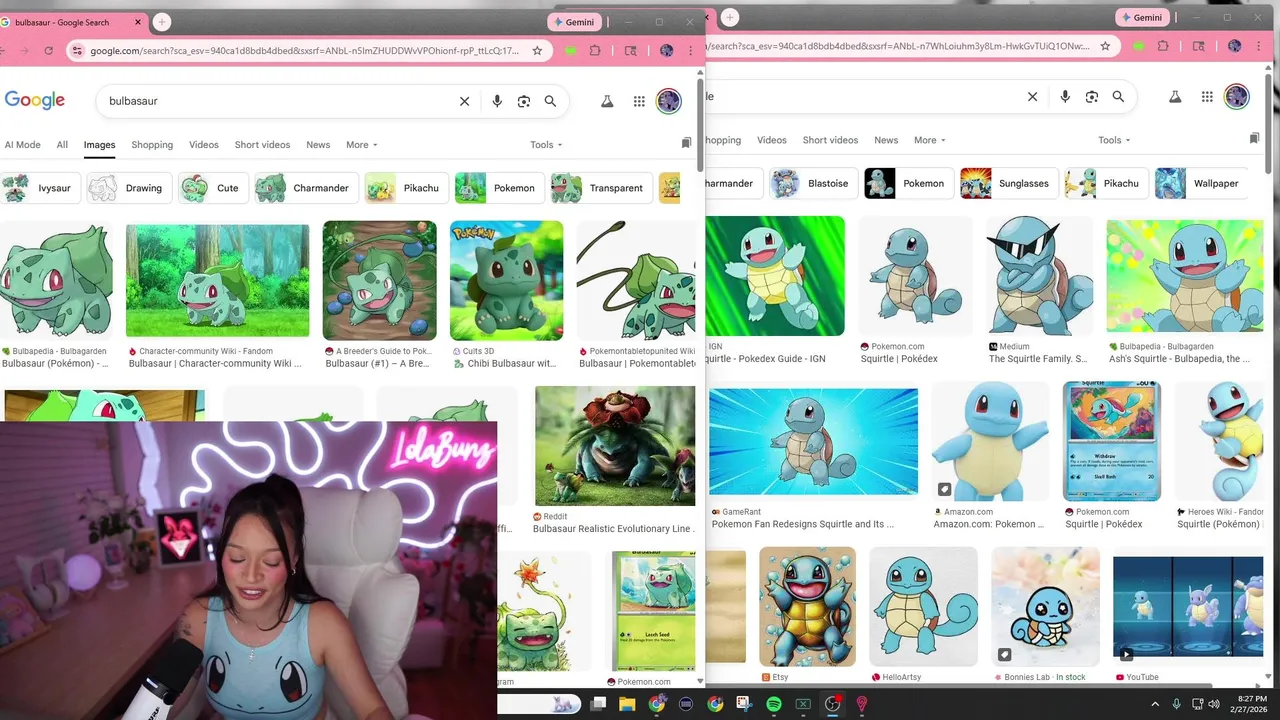Expand the More dropdown in Squirtle window
The height and width of the screenshot is (720, 1280).
pyautogui.click(x=930, y=140)
